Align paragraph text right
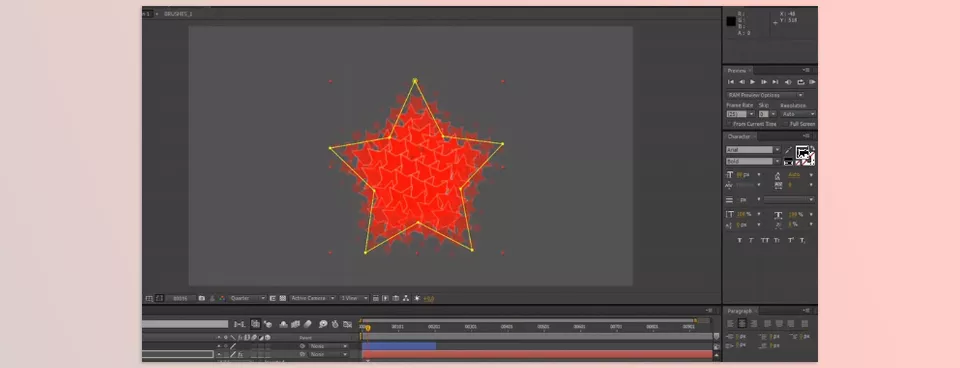The width and height of the screenshot is (960, 368). (754, 323)
